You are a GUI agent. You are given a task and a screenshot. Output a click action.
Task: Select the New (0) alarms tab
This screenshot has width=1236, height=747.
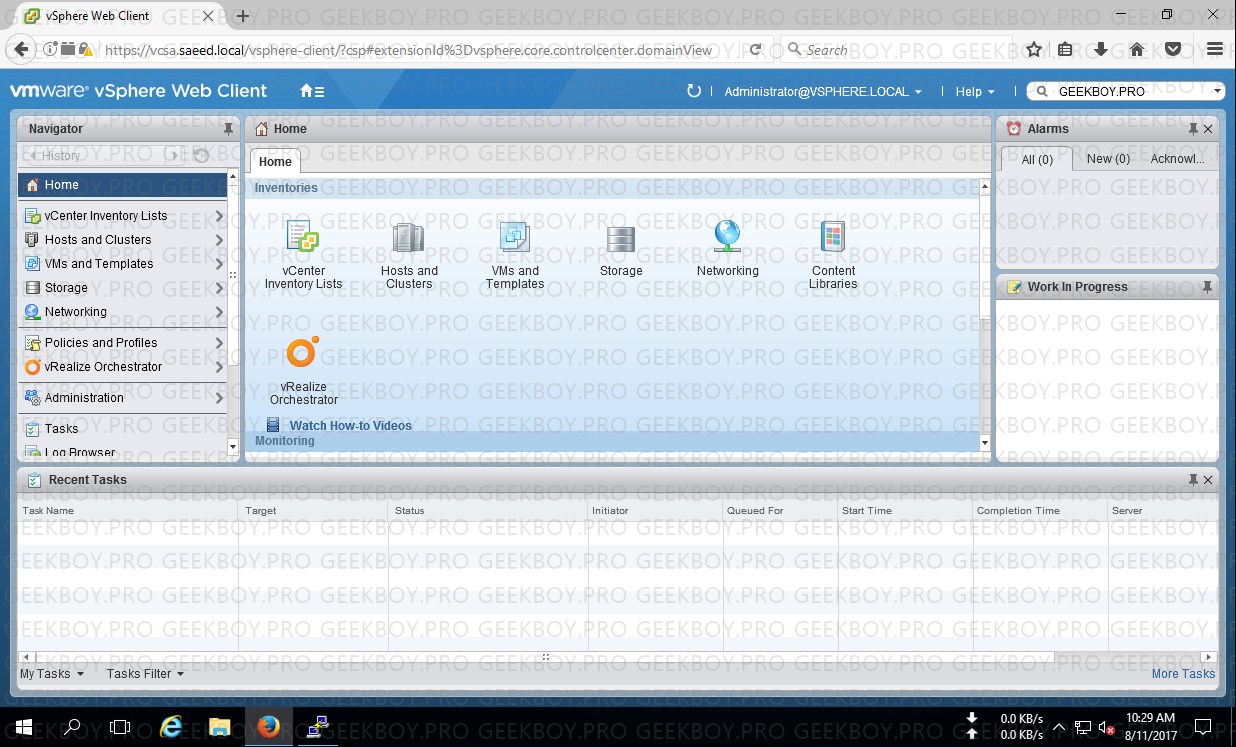click(1108, 159)
